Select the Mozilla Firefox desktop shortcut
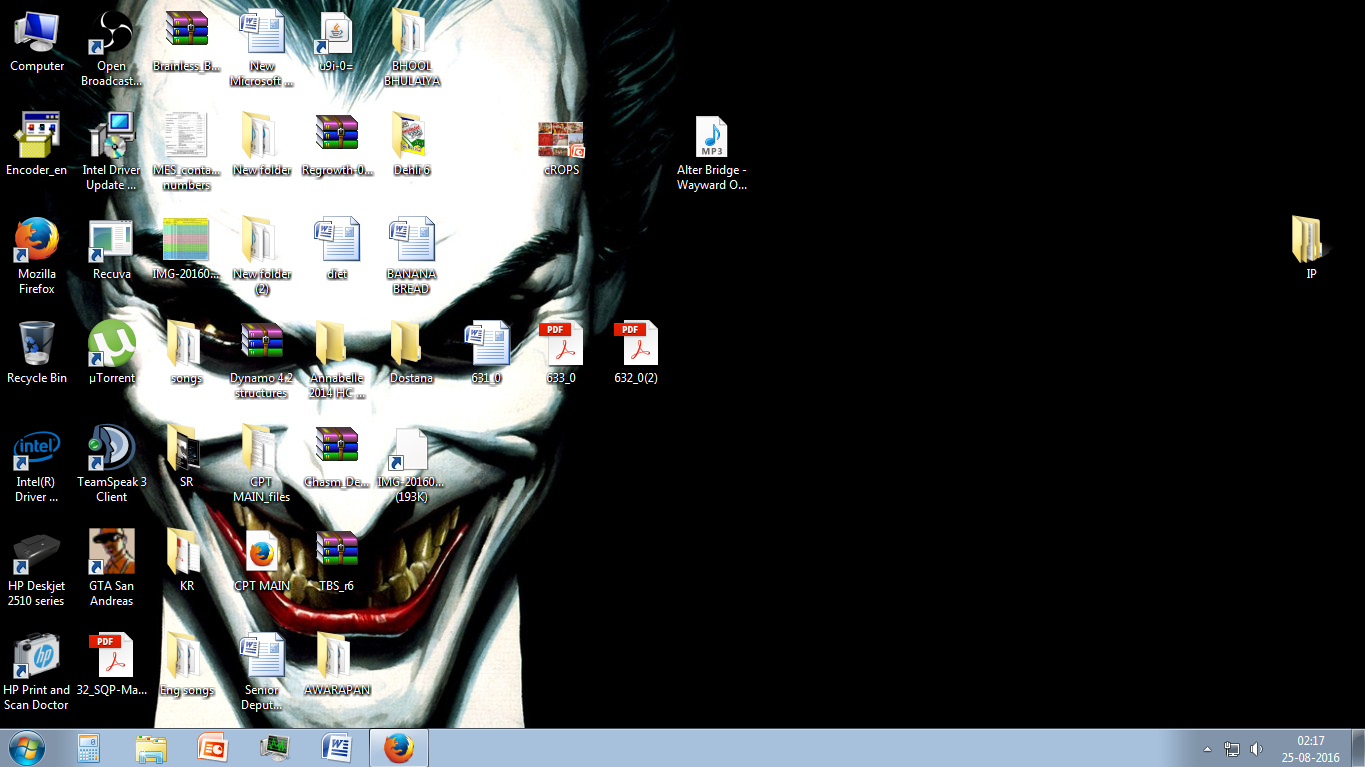The image size is (1365, 767). [37, 256]
